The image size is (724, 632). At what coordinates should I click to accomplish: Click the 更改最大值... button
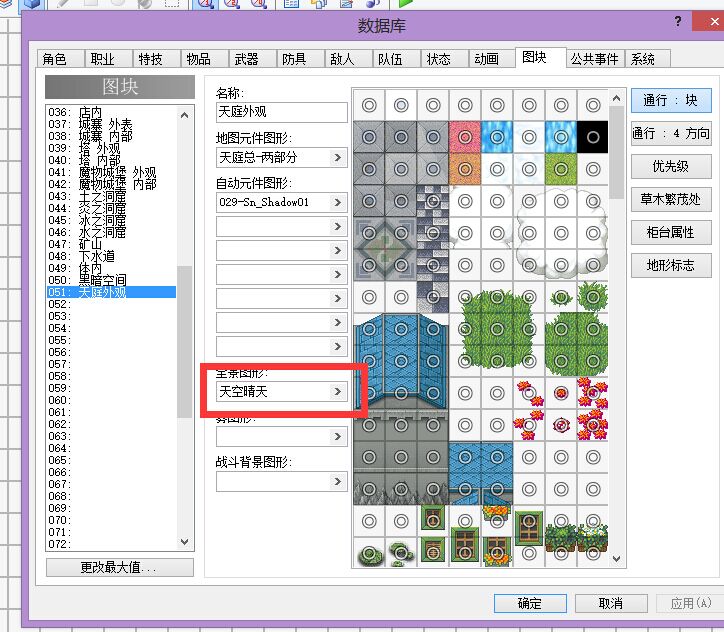click(x=120, y=567)
